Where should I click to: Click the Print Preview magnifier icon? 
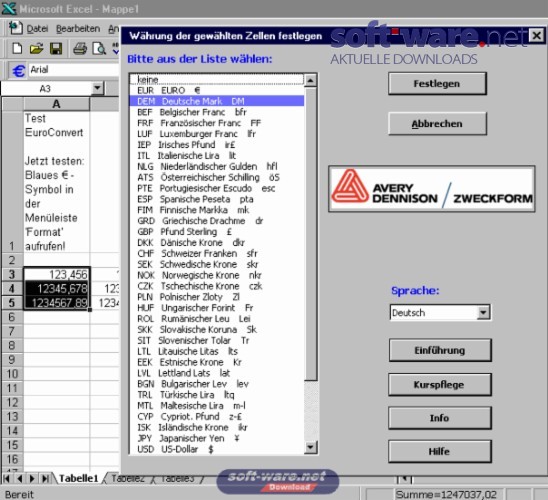coord(99,48)
